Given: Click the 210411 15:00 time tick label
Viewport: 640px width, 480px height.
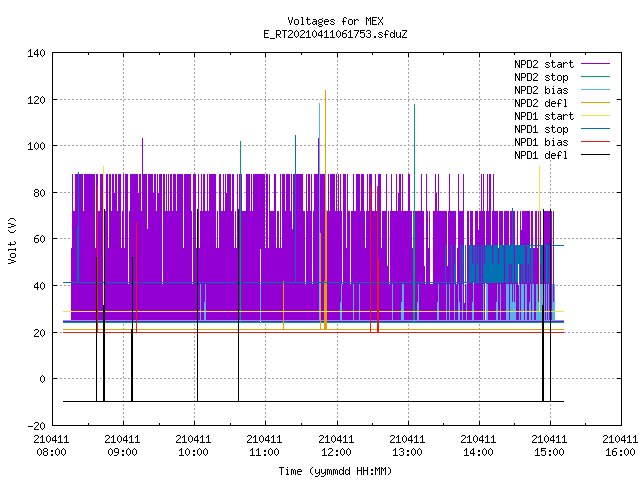Looking at the screenshot, I should pyautogui.click(x=549, y=446).
